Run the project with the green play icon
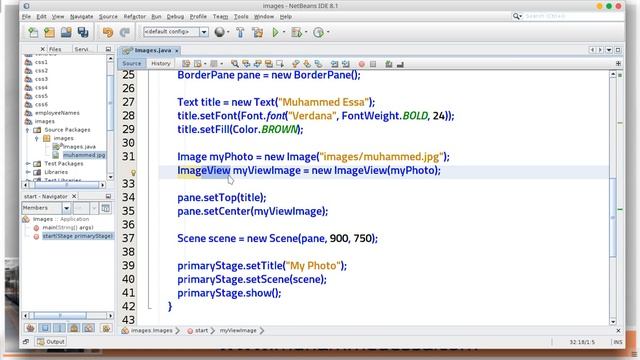The image size is (640, 360). click(x=276, y=32)
